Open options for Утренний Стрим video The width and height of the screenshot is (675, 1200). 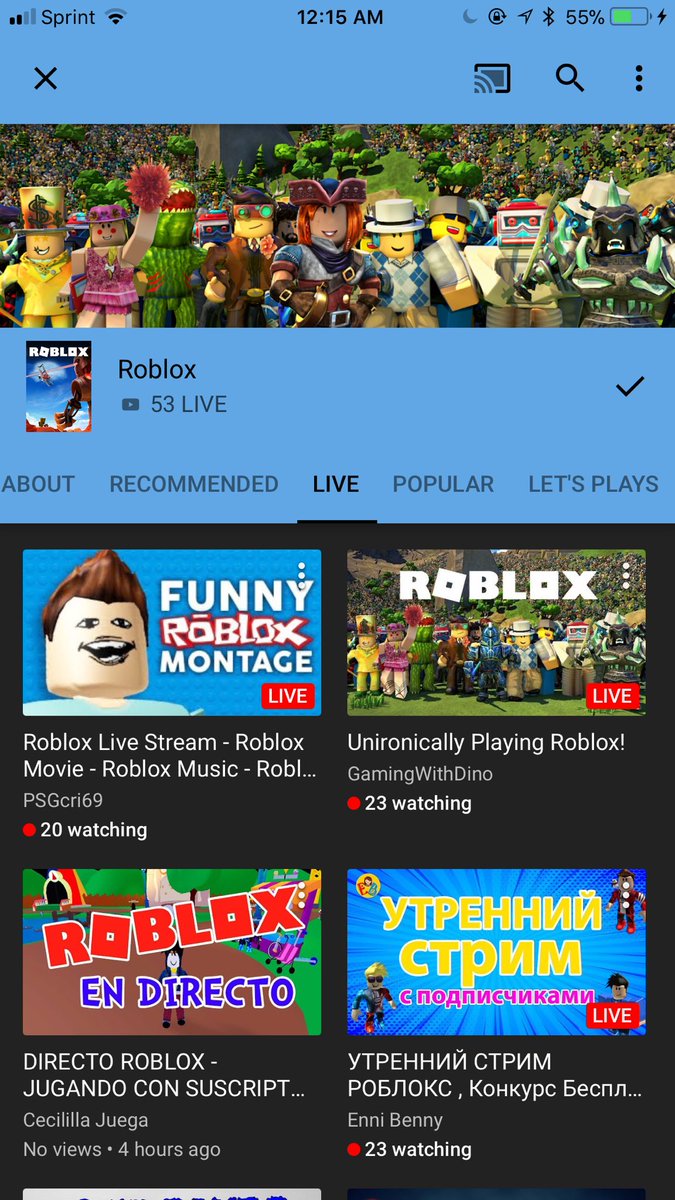tap(626, 894)
